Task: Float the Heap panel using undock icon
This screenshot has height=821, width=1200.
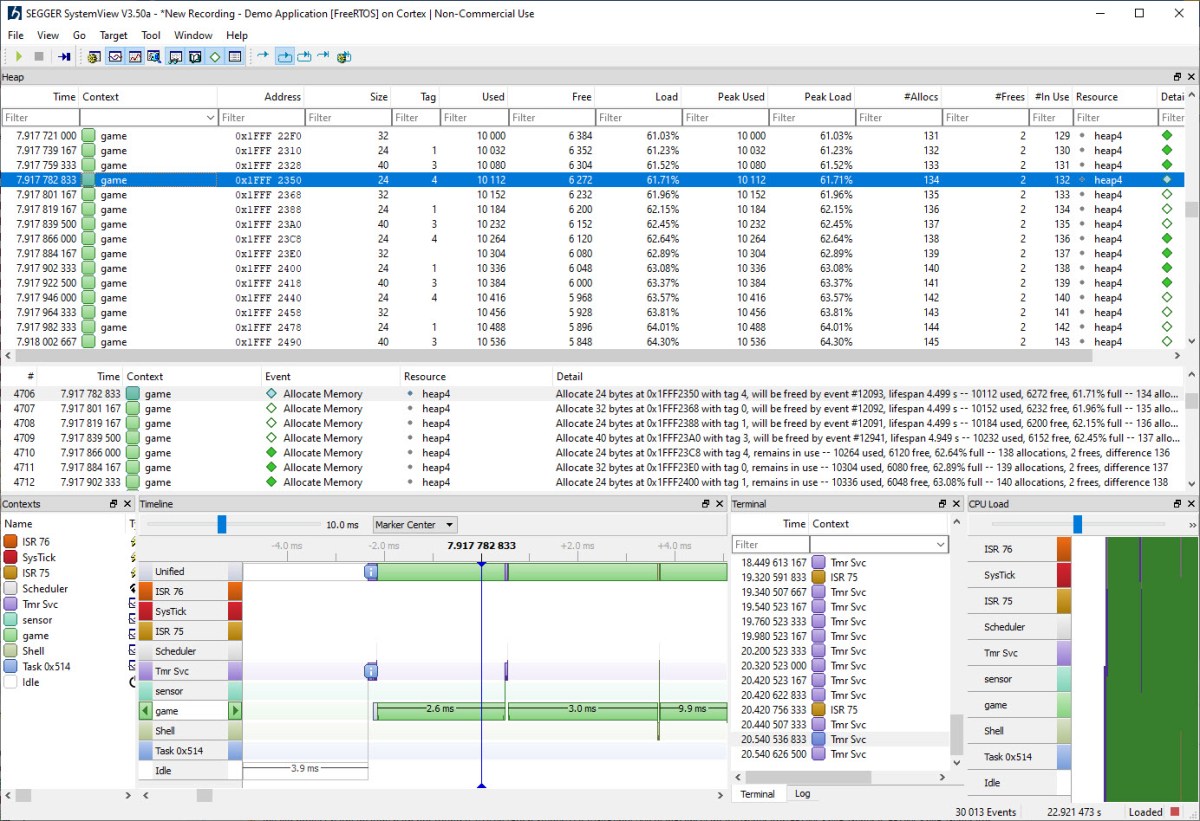Action: tap(1177, 77)
